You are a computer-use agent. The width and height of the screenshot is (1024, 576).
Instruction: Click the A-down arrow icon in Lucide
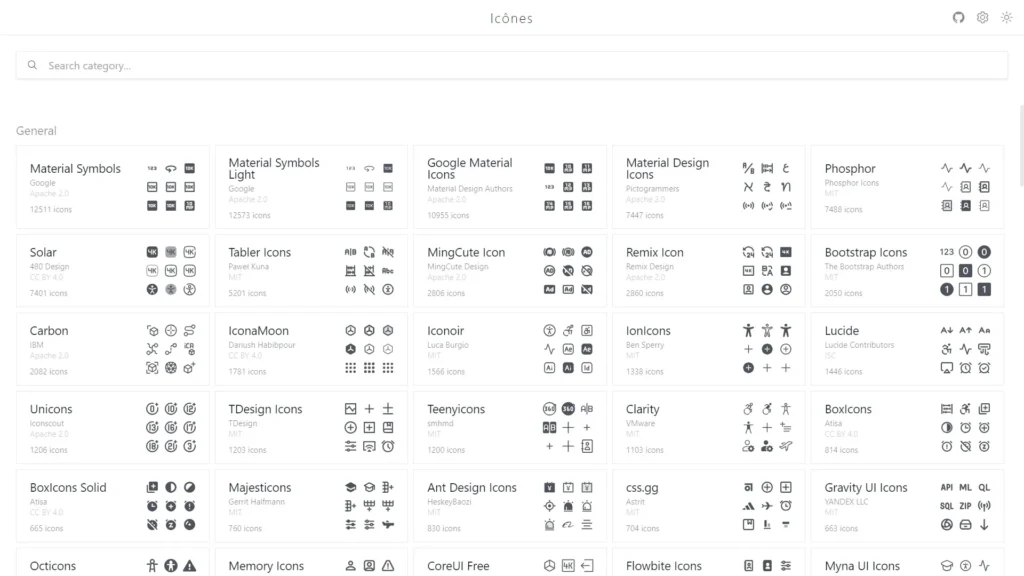coord(946,330)
